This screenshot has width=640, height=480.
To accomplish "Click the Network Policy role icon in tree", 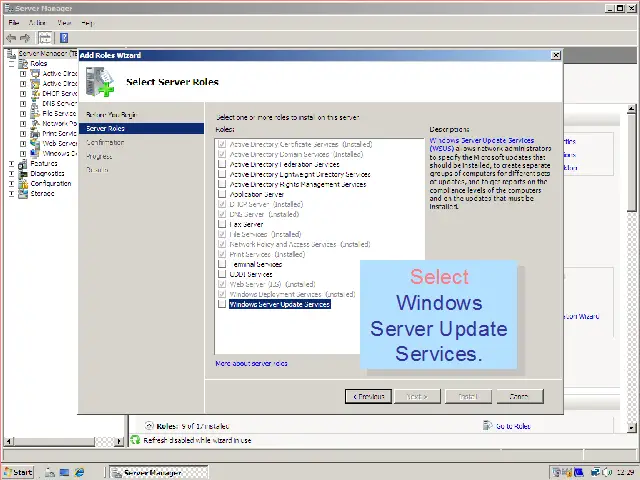I will pos(36,123).
